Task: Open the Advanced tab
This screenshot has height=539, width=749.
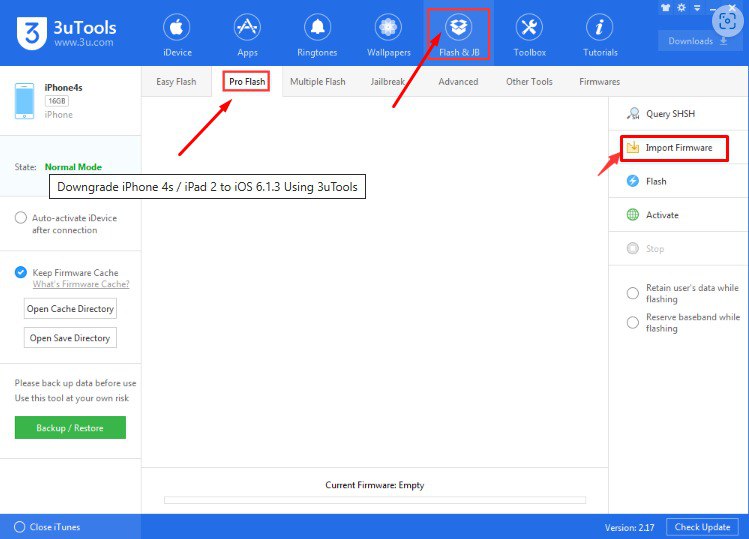Action: pyautogui.click(x=458, y=82)
